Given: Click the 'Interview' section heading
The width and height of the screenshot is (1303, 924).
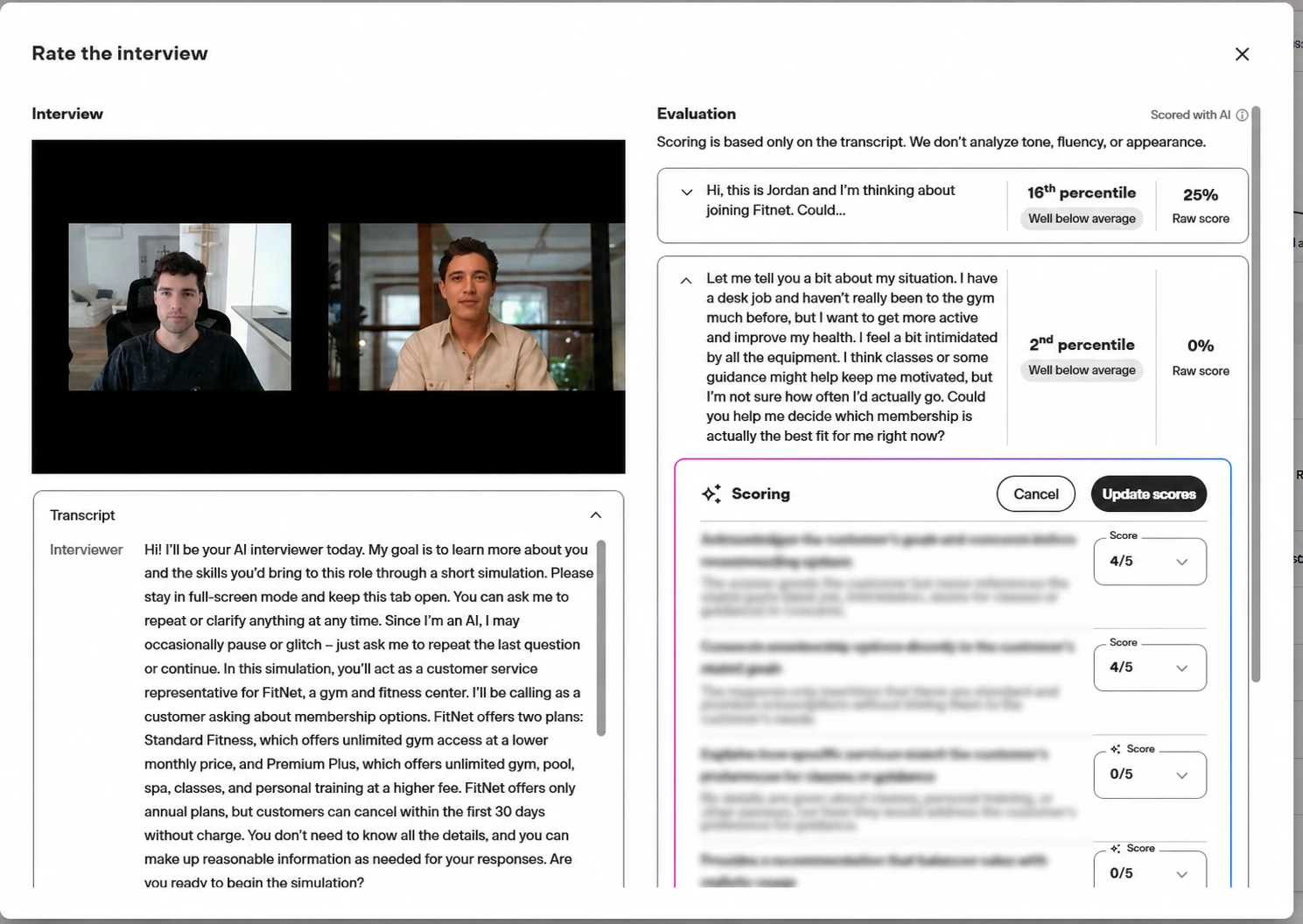Looking at the screenshot, I should click(67, 114).
